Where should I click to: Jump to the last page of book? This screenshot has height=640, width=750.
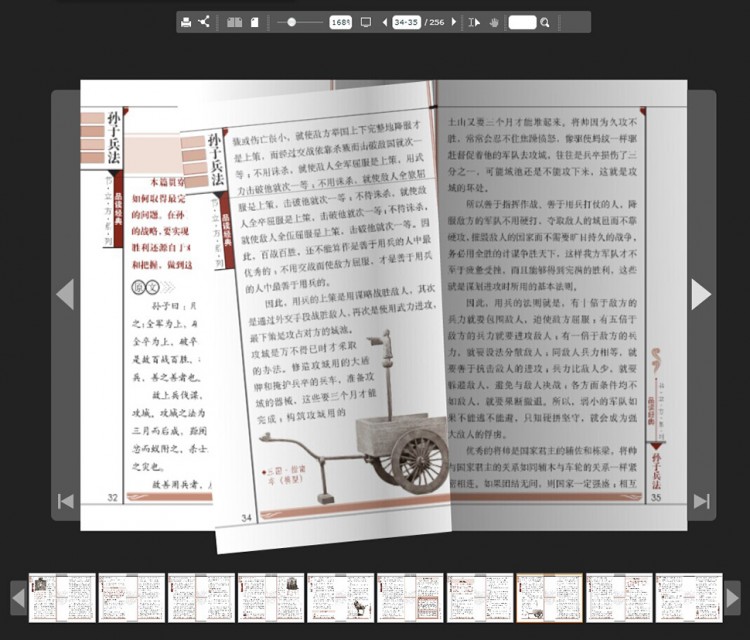point(701,501)
